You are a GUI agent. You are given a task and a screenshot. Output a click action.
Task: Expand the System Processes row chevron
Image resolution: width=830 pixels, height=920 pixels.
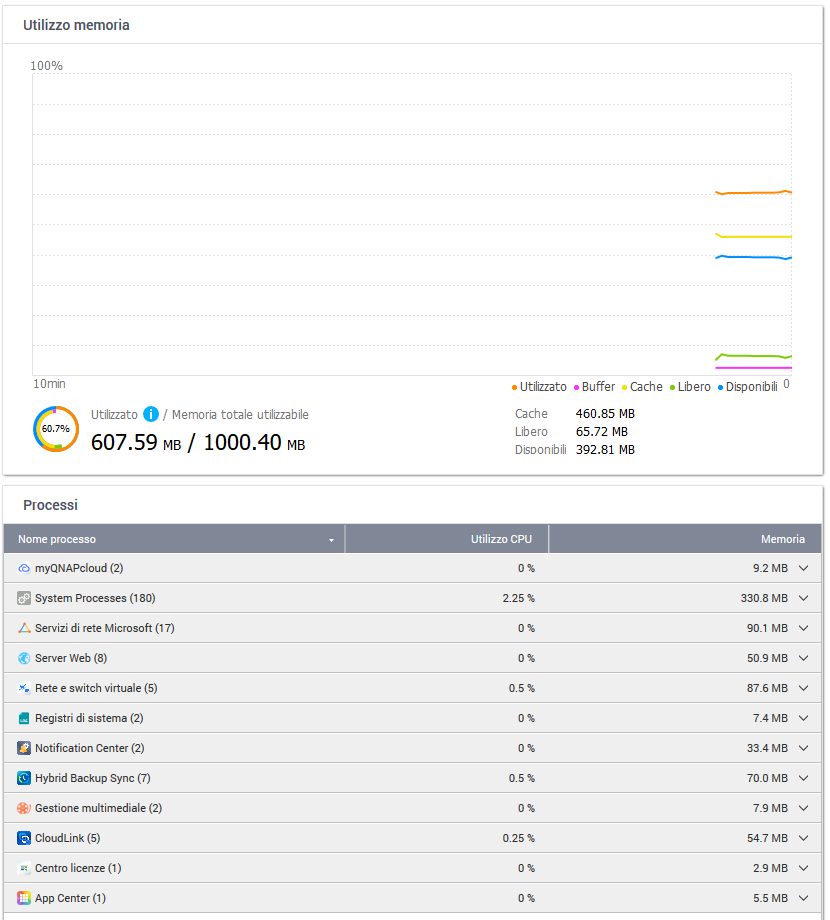point(803,598)
